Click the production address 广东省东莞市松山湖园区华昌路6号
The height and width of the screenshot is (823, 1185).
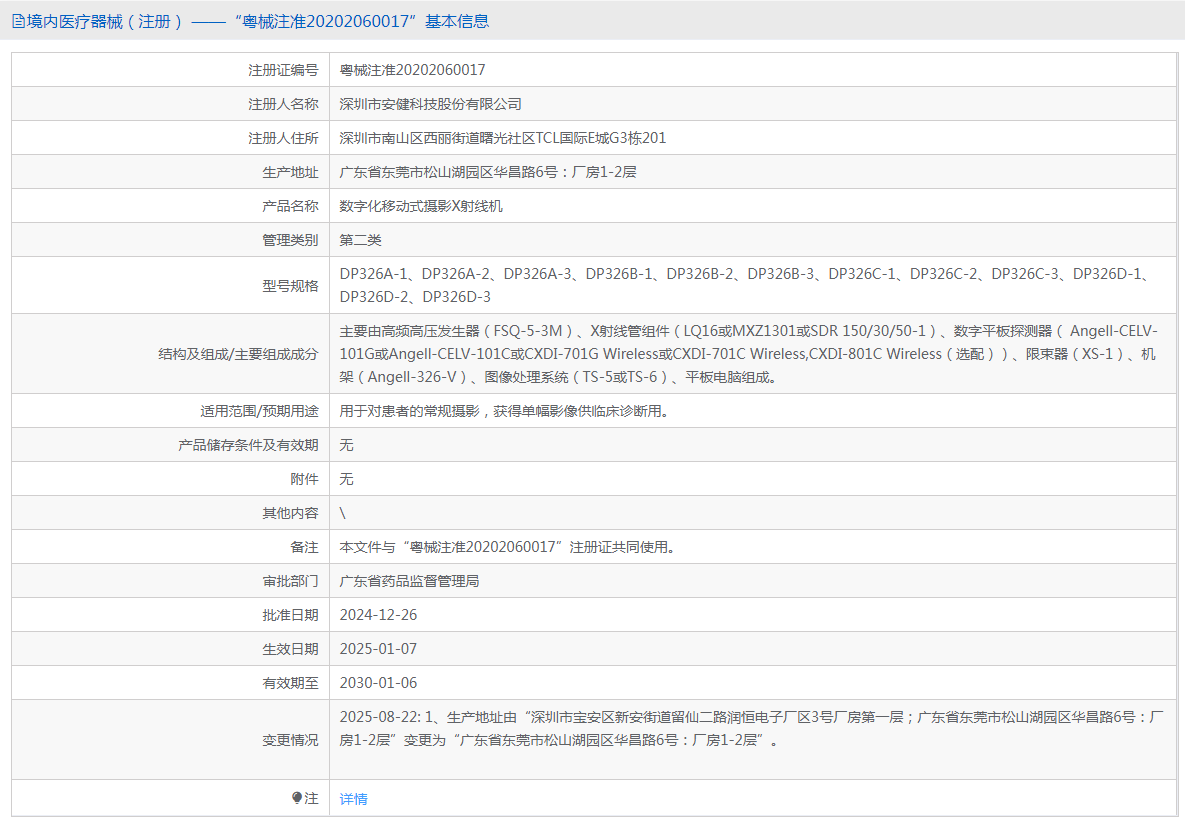pos(487,172)
